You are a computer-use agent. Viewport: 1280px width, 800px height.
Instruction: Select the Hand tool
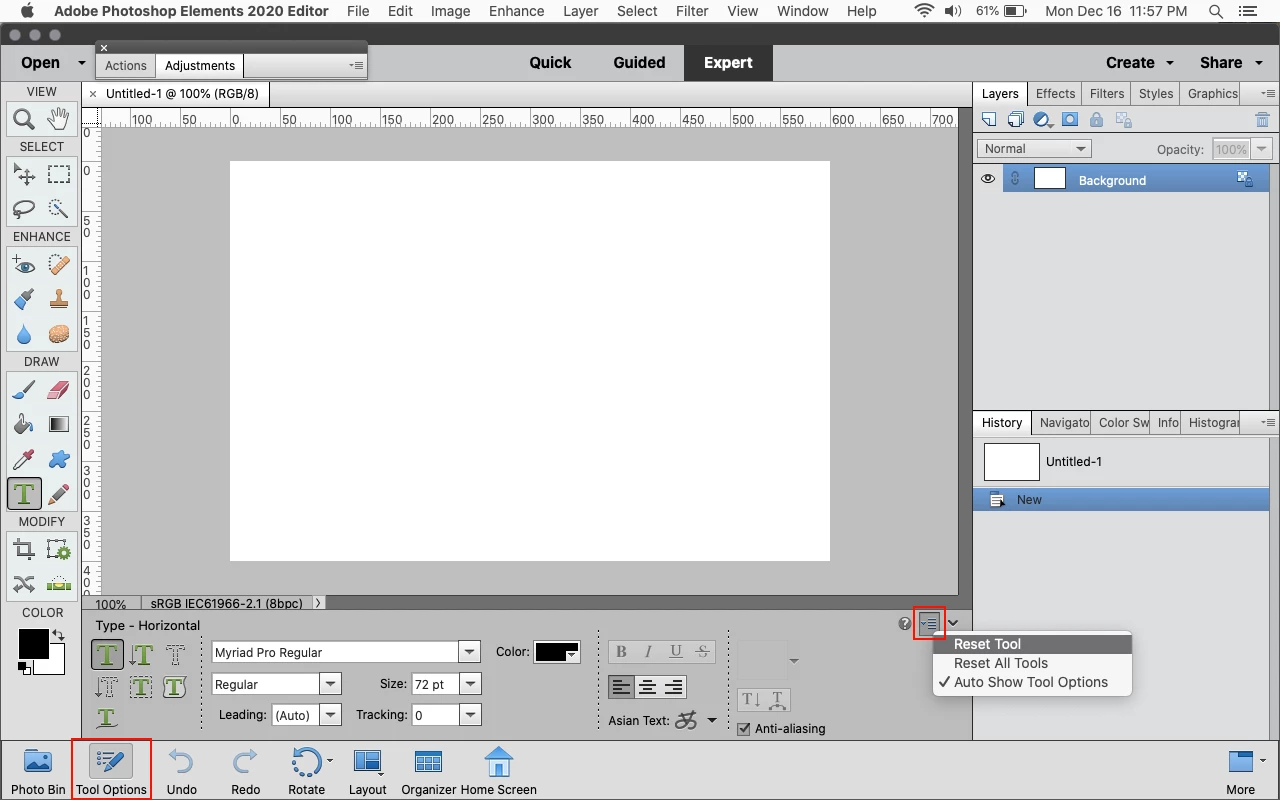[59, 119]
